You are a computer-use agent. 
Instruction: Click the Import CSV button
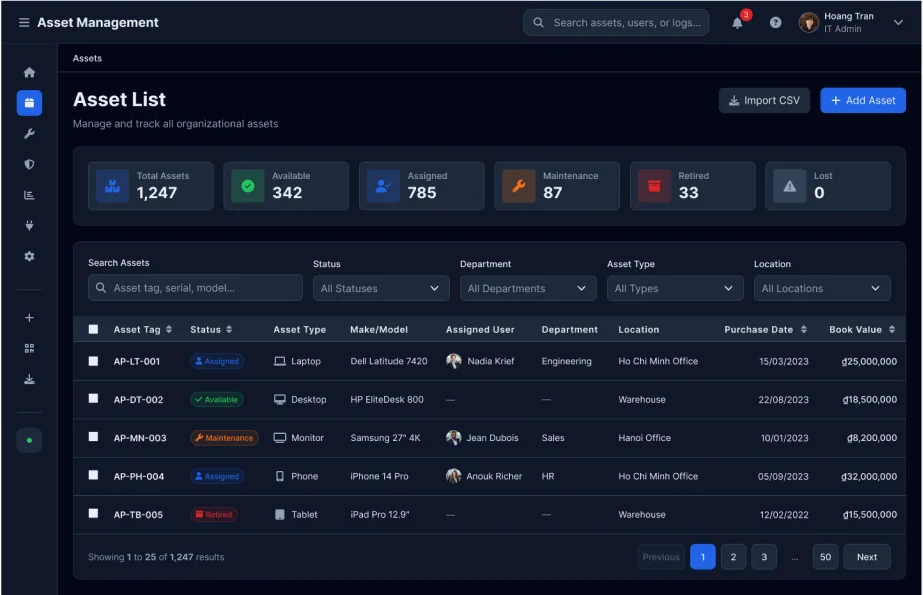coord(764,101)
